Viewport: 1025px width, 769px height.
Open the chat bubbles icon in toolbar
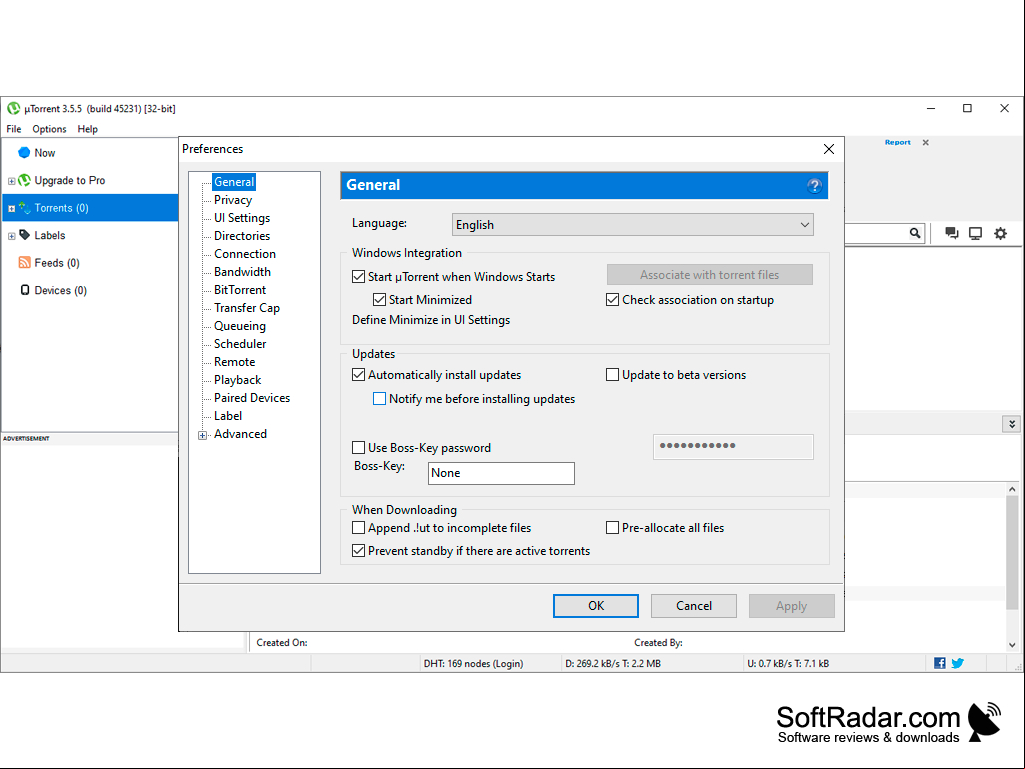(952, 233)
